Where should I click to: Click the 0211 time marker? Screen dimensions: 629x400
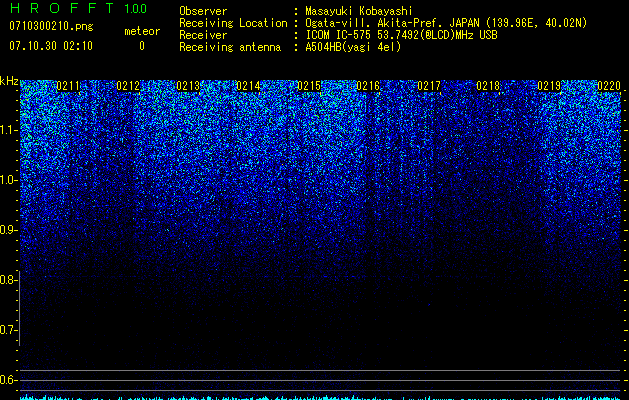68,86
